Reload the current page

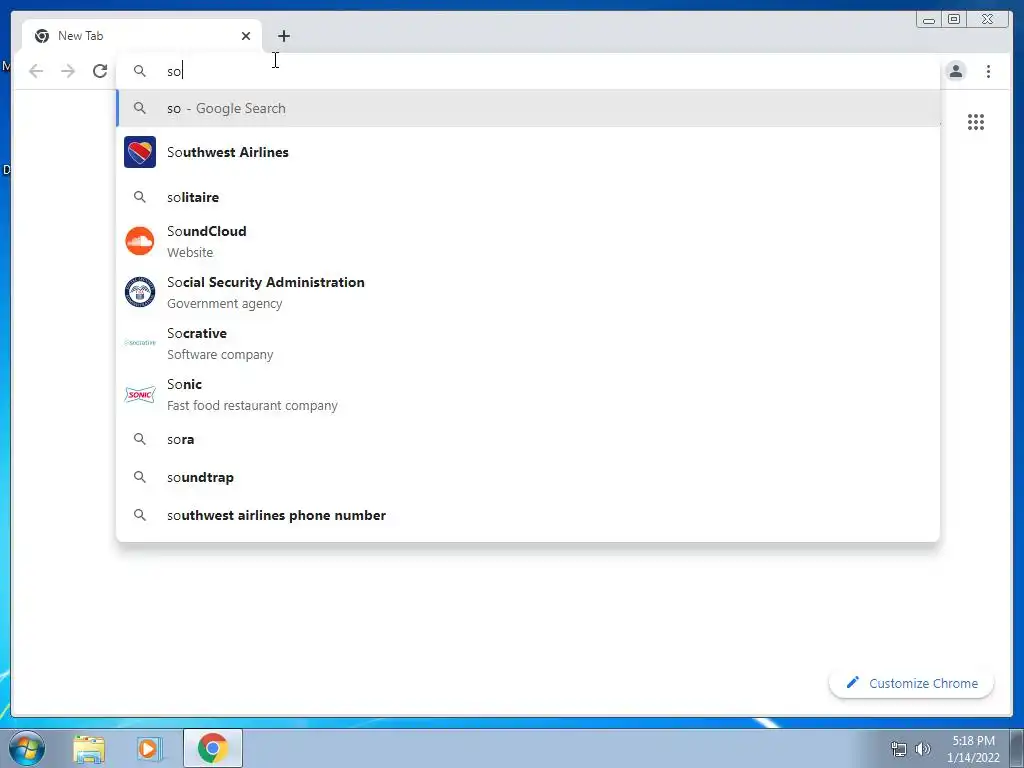pos(100,71)
